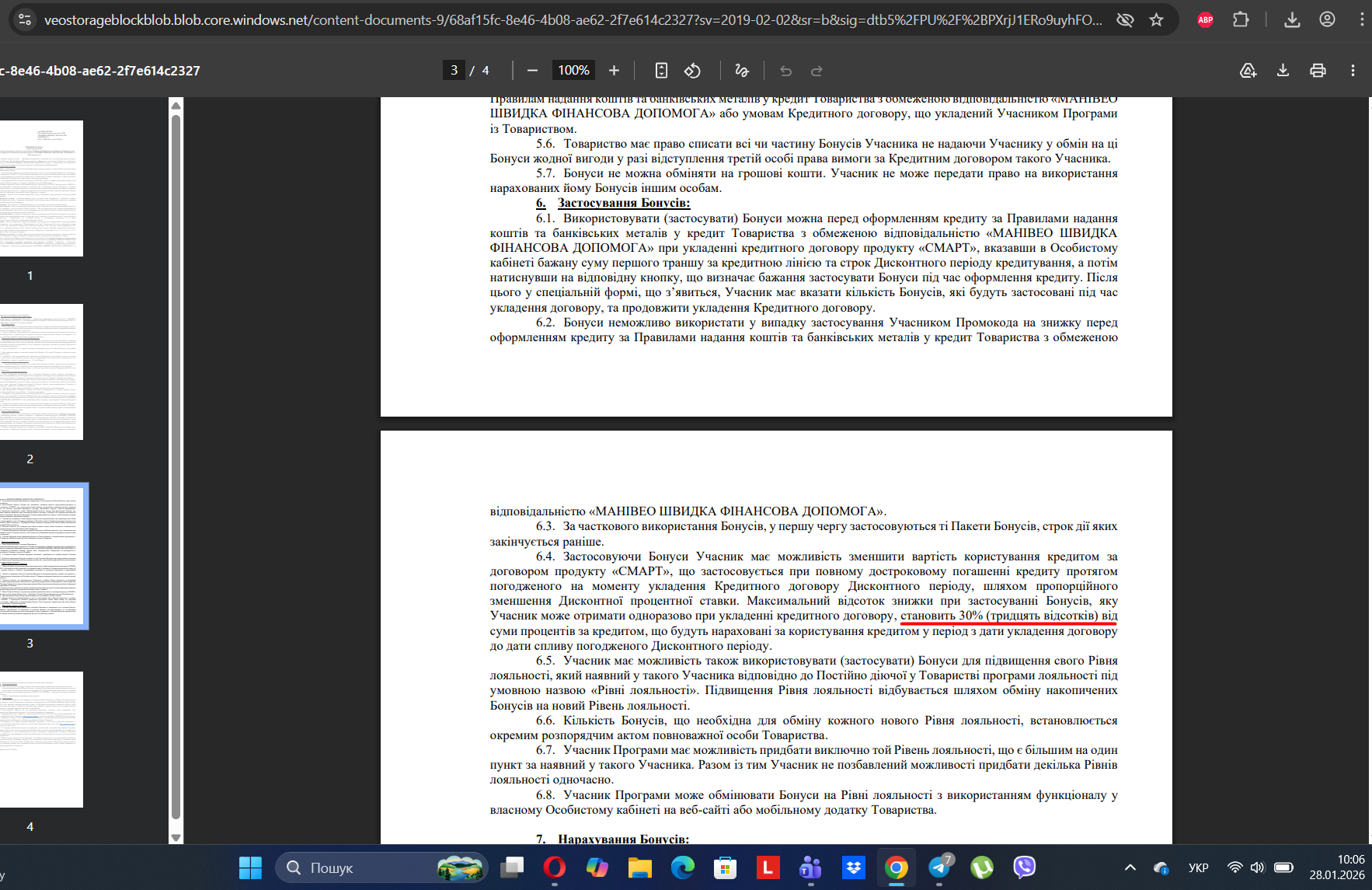Open the PDF viewer more actions menu
Viewport: 1372px width, 890px height.
[x=1353, y=71]
